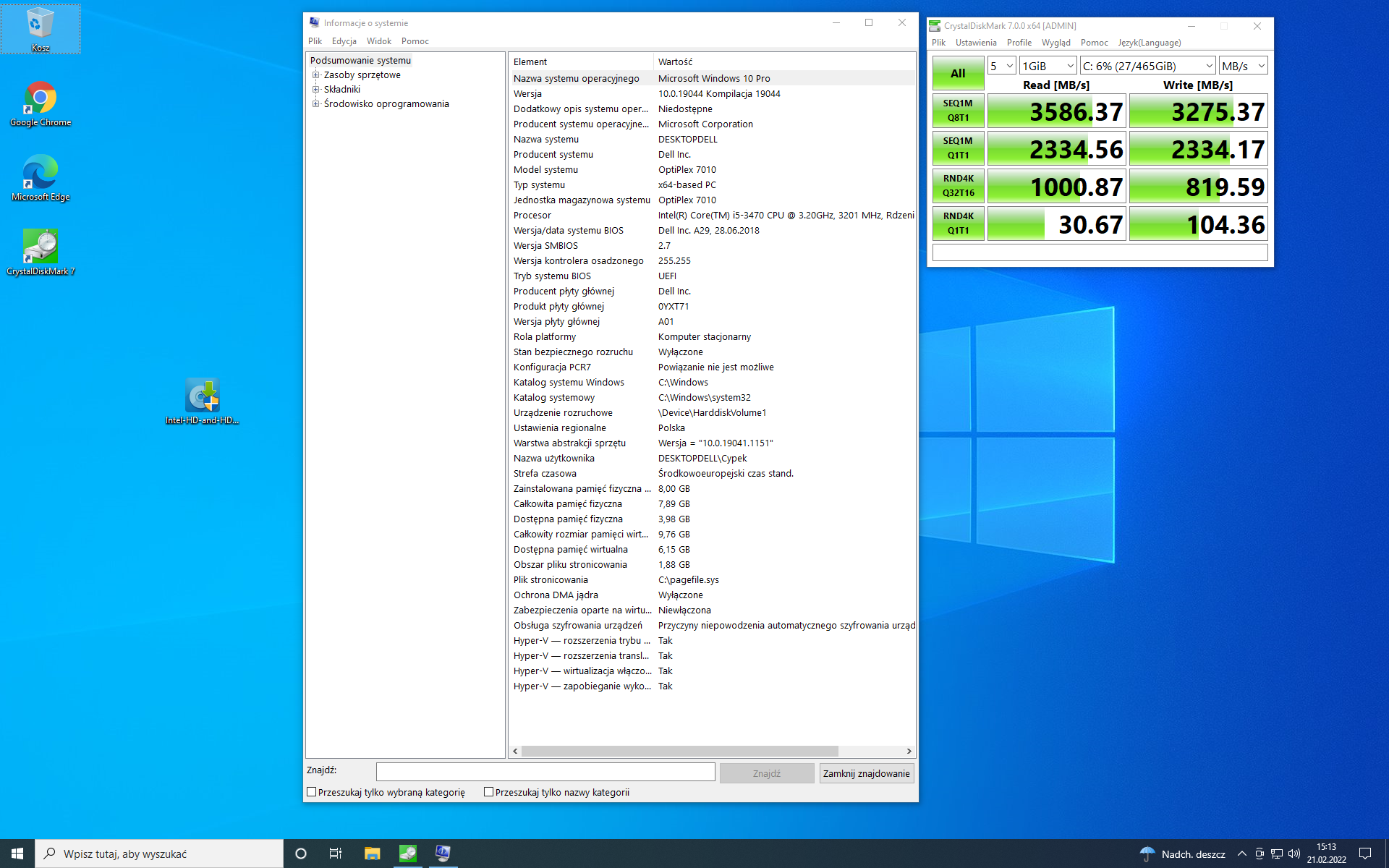Open the weather widget Nadch. deszcz
Viewport: 1389px width, 868px height.
(1183, 854)
